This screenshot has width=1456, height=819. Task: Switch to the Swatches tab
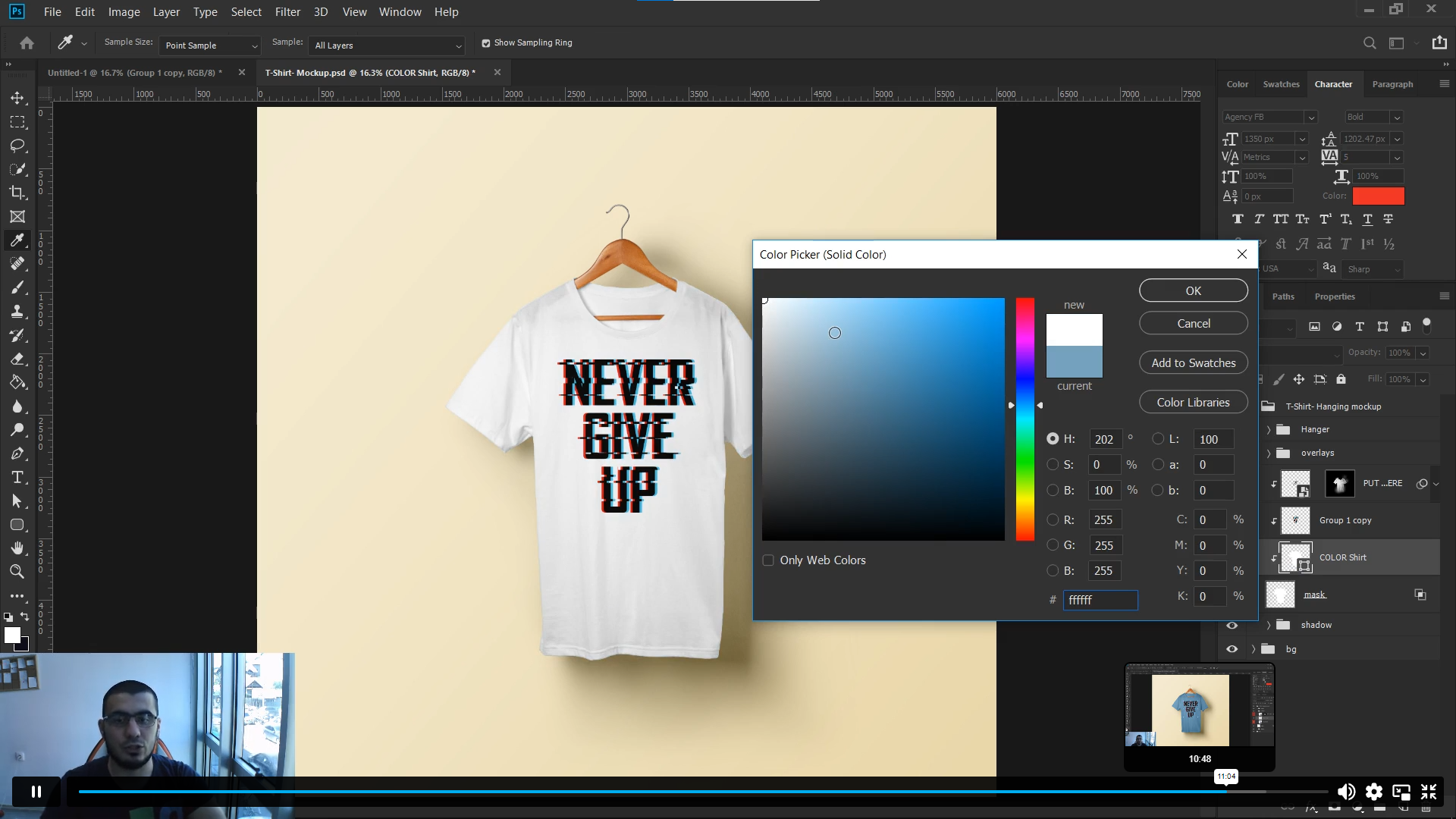tap(1281, 83)
